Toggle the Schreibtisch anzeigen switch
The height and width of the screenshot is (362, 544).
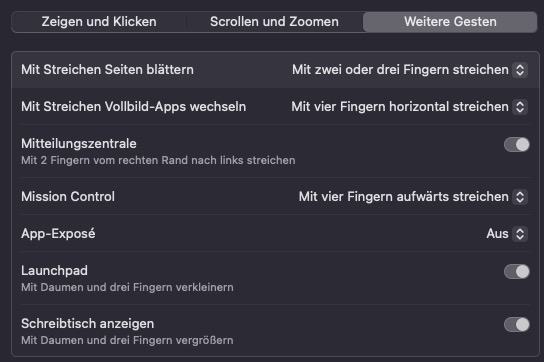[517, 325]
